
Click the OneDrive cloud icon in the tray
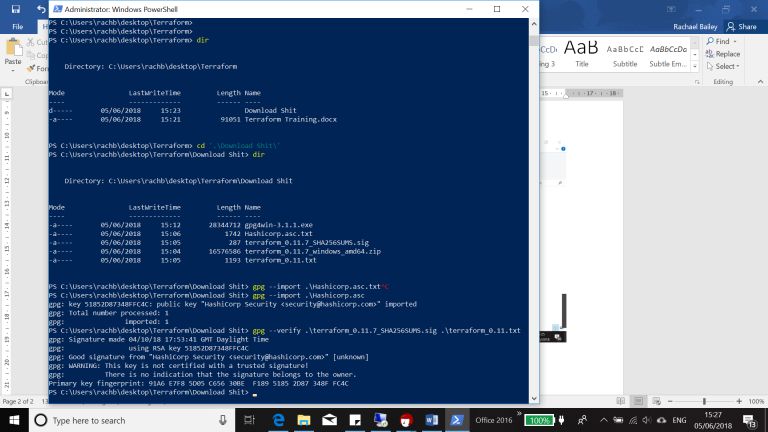661,420
